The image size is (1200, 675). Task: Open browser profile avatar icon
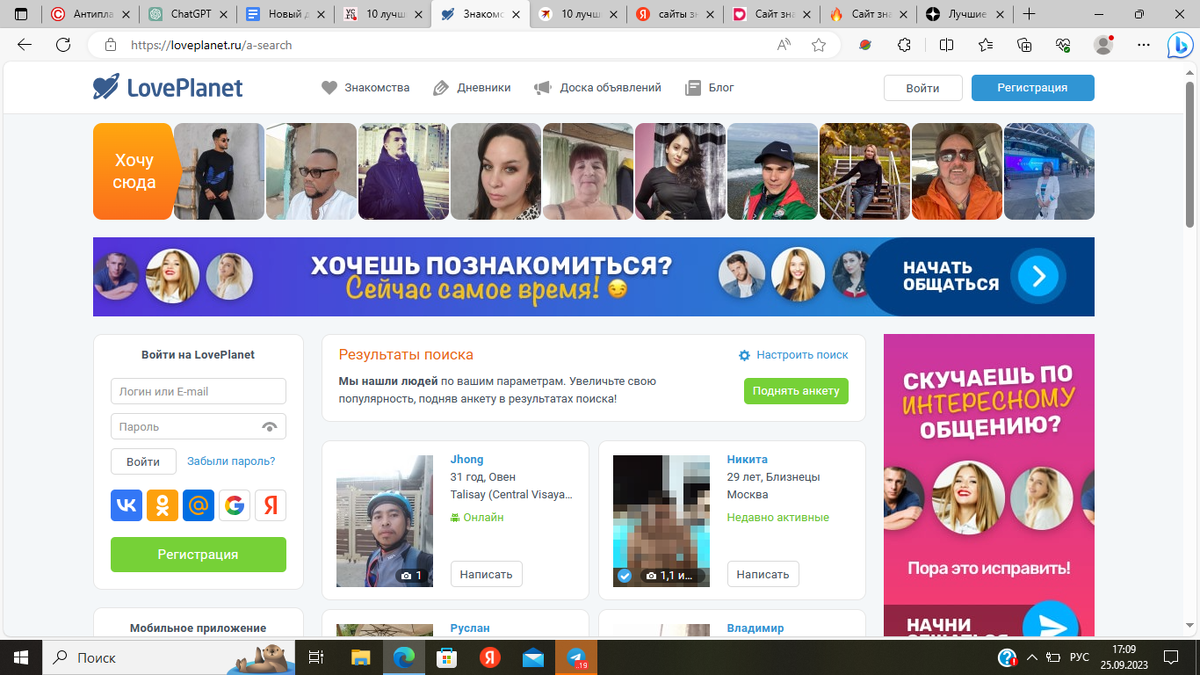click(1103, 45)
